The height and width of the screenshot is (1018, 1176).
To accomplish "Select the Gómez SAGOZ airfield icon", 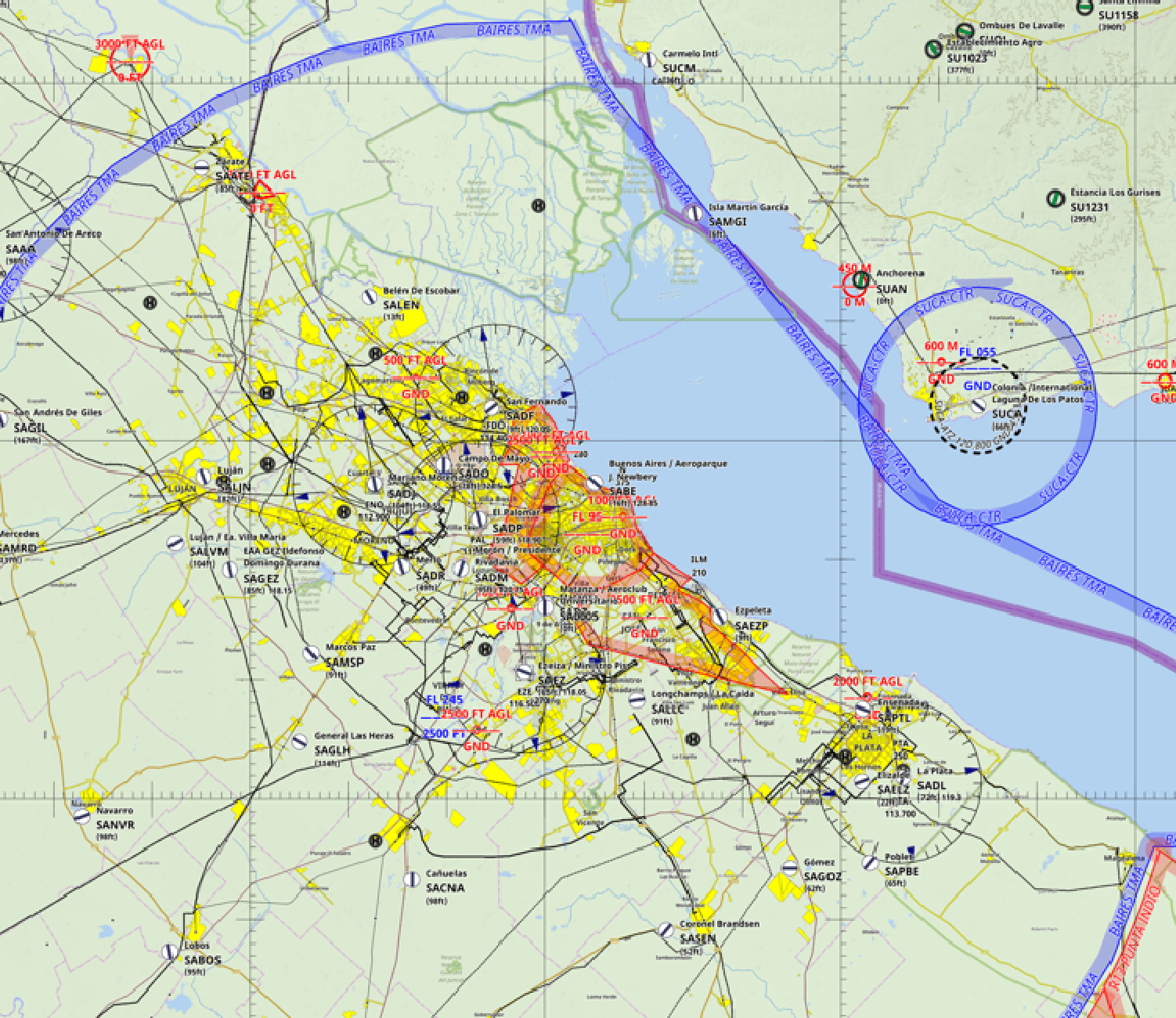I will 790,867.
